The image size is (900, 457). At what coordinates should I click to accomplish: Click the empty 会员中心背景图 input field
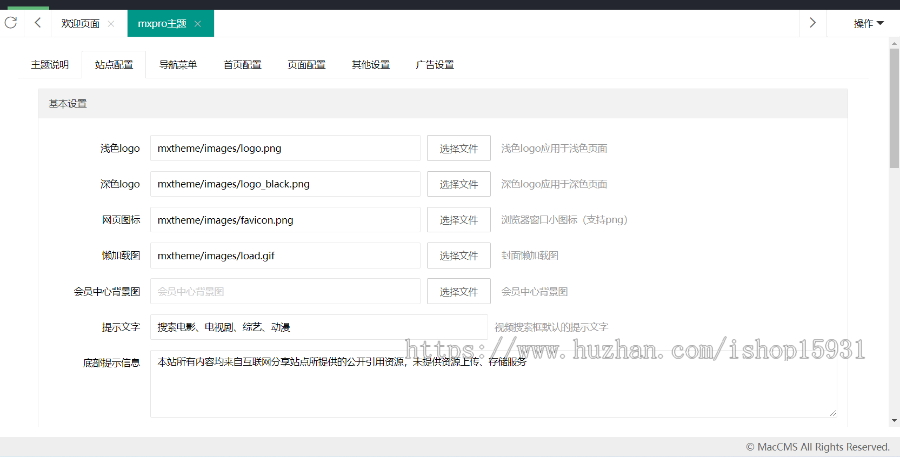[x=285, y=291]
